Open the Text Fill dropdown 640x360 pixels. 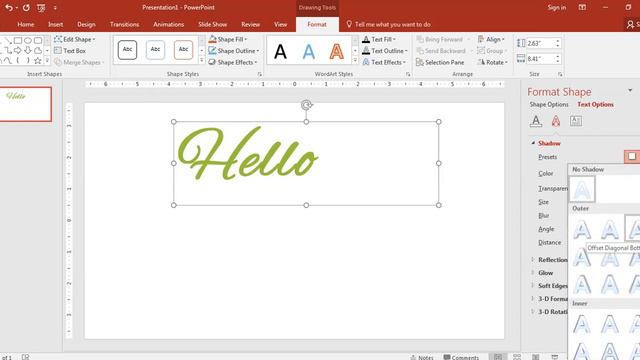click(x=379, y=39)
